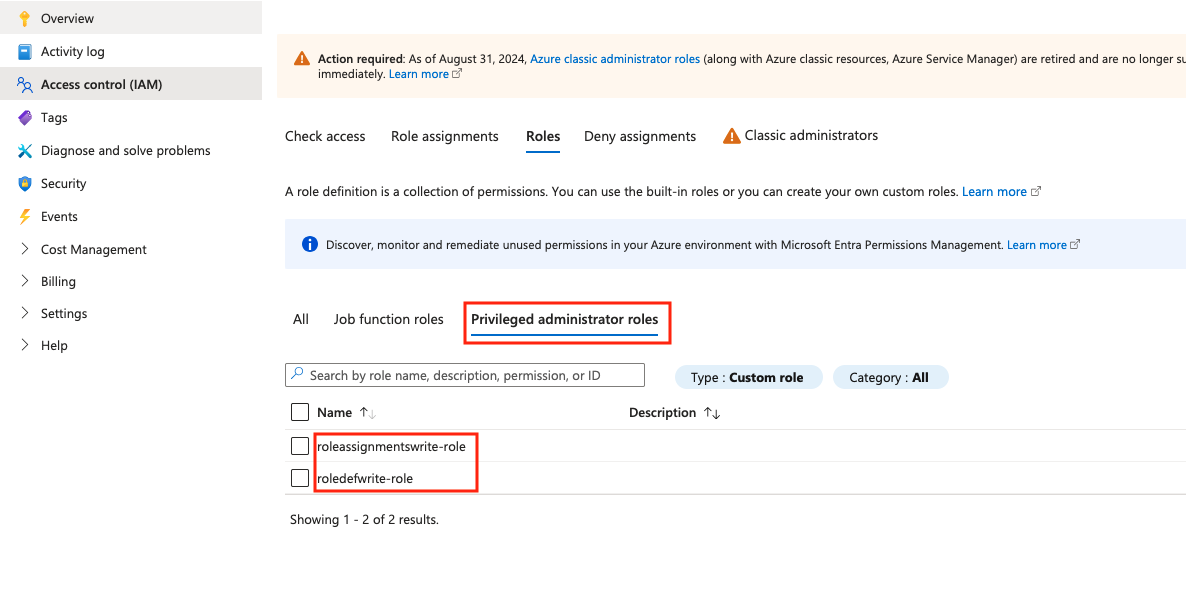Click the Activity log book icon
1186x602 pixels.
[x=25, y=51]
